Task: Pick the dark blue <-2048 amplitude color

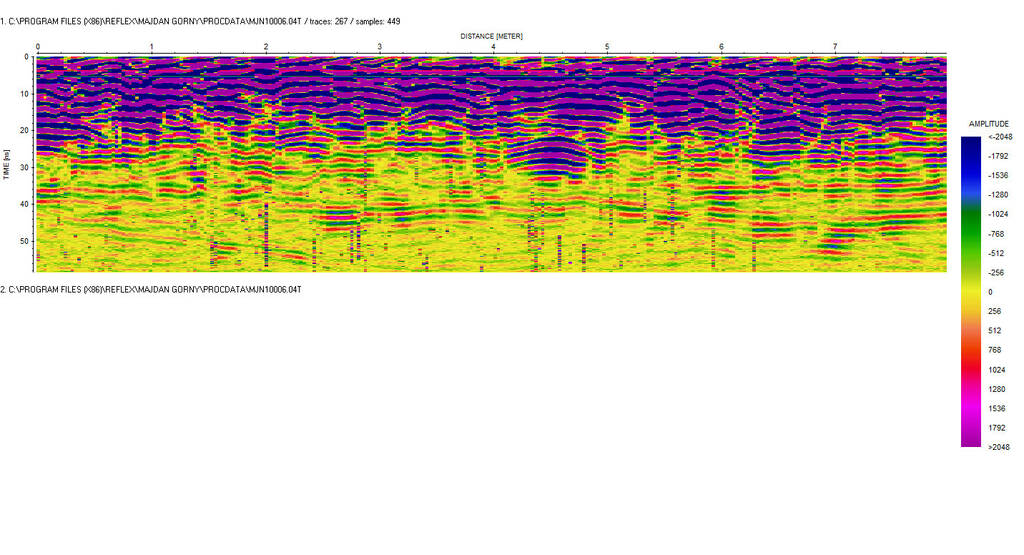Action: pyautogui.click(x=971, y=140)
